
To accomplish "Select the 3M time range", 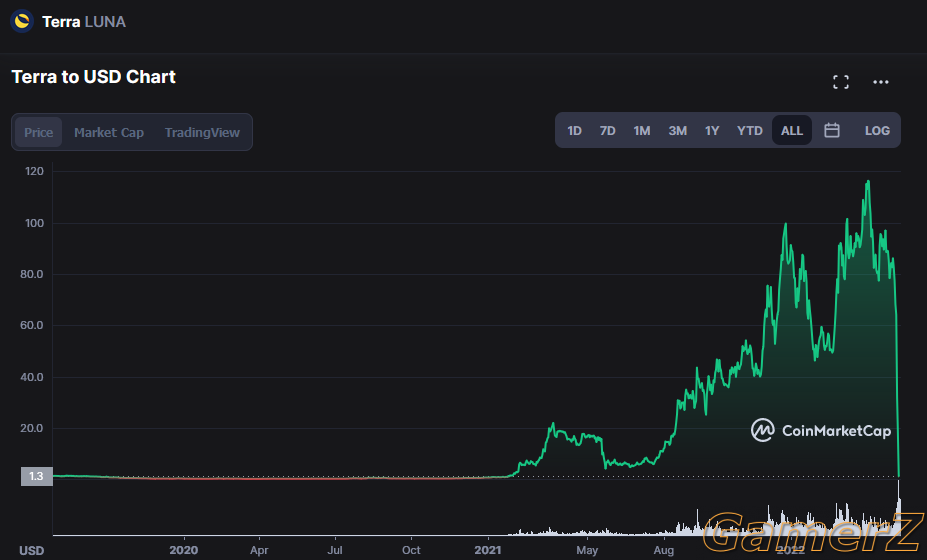I will [x=678, y=131].
